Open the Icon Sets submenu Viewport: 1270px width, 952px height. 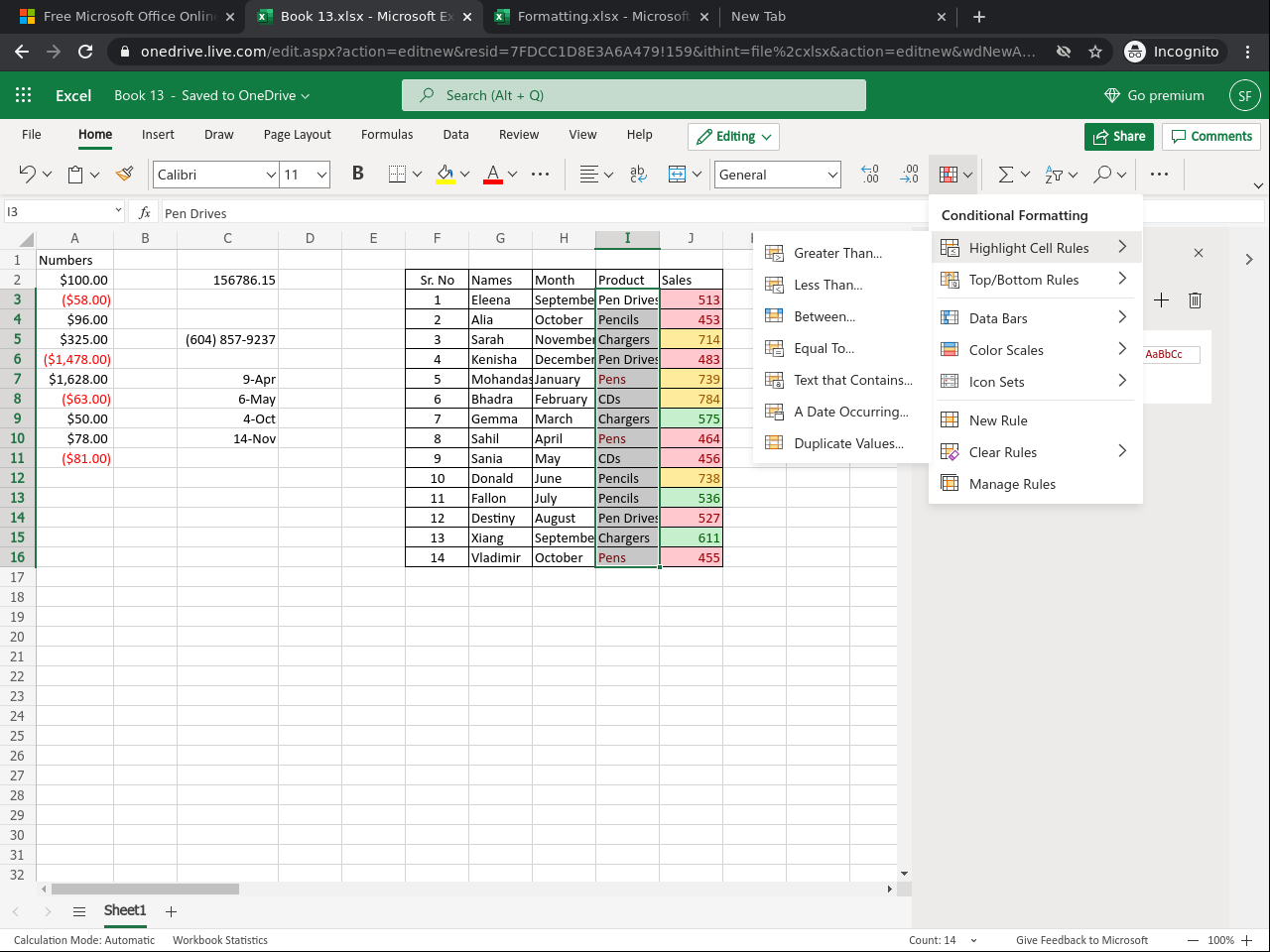(1036, 382)
